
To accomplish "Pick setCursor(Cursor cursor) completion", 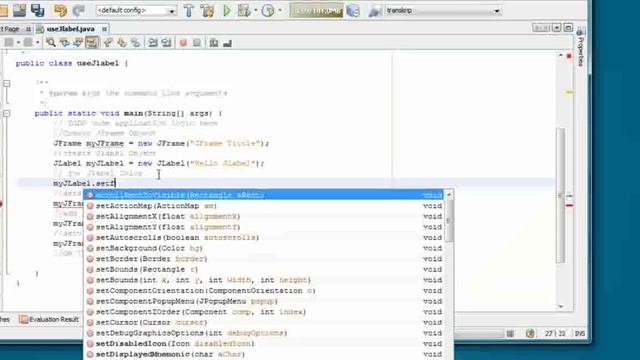I will (x=264, y=322).
